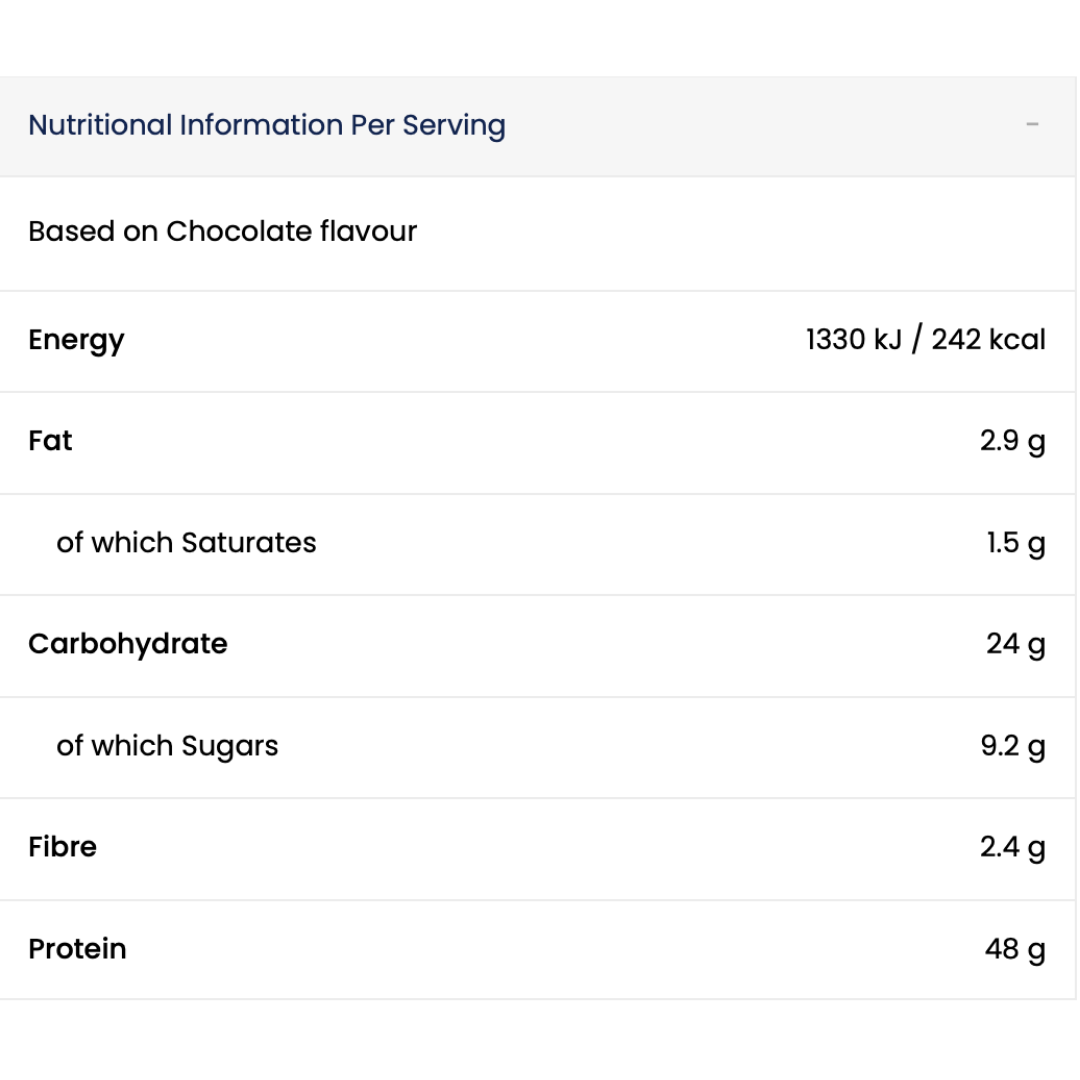Viewport: 1080px width, 1080px height.
Task: Click the table header bar area
Action: pos(540,124)
